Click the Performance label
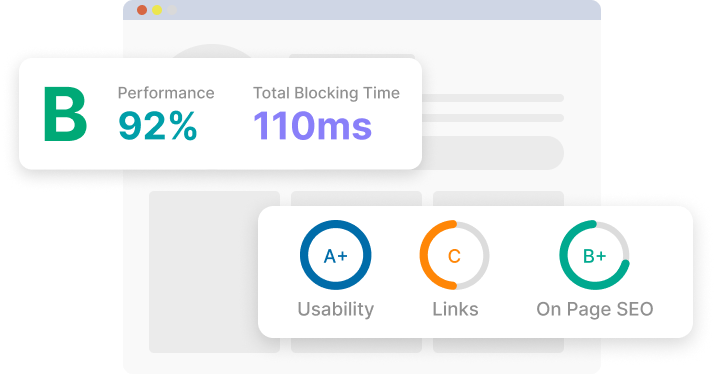Viewport: 715px width, 374px height. (x=166, y=93)
